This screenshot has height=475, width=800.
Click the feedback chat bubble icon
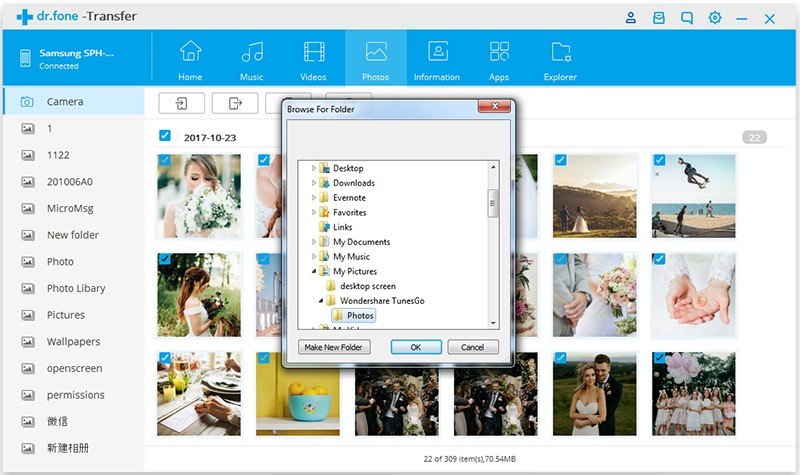coord(687,18)
